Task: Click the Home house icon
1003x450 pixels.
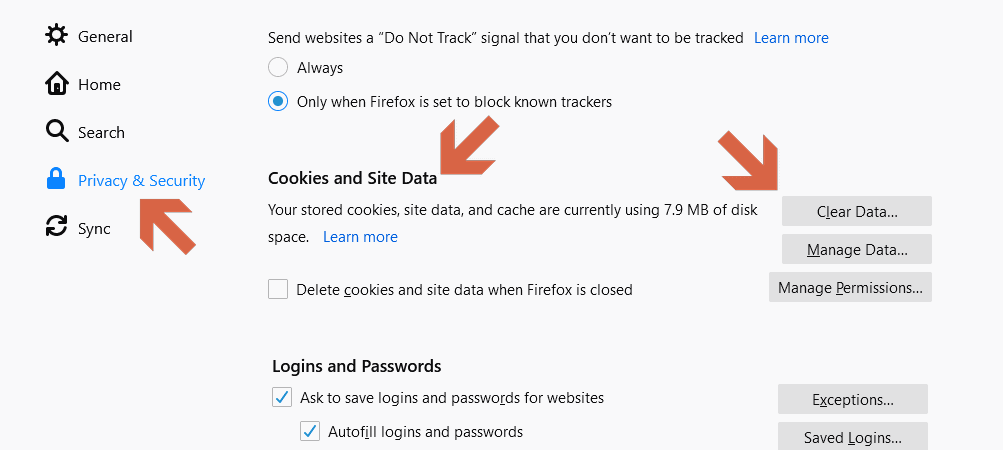Action: click(x=57, y=84)
